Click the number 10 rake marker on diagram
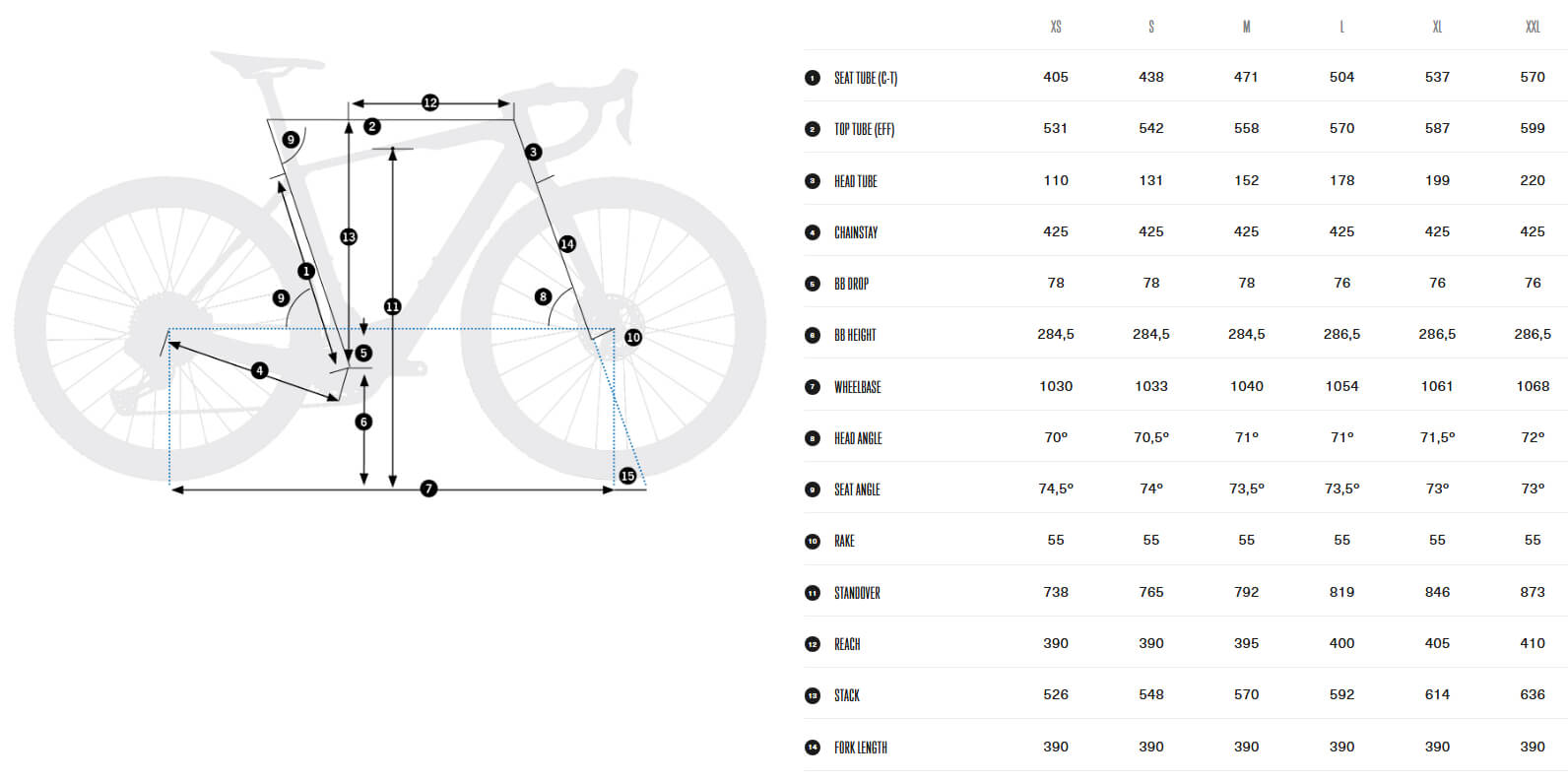 (x=633, y=337)
